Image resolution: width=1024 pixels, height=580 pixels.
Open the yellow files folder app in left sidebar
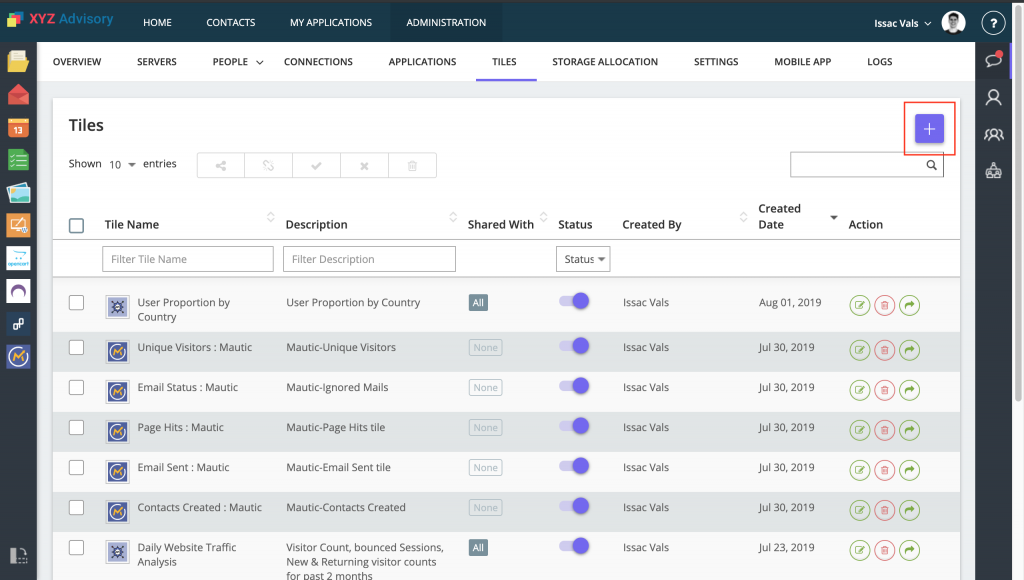point(18,61)
